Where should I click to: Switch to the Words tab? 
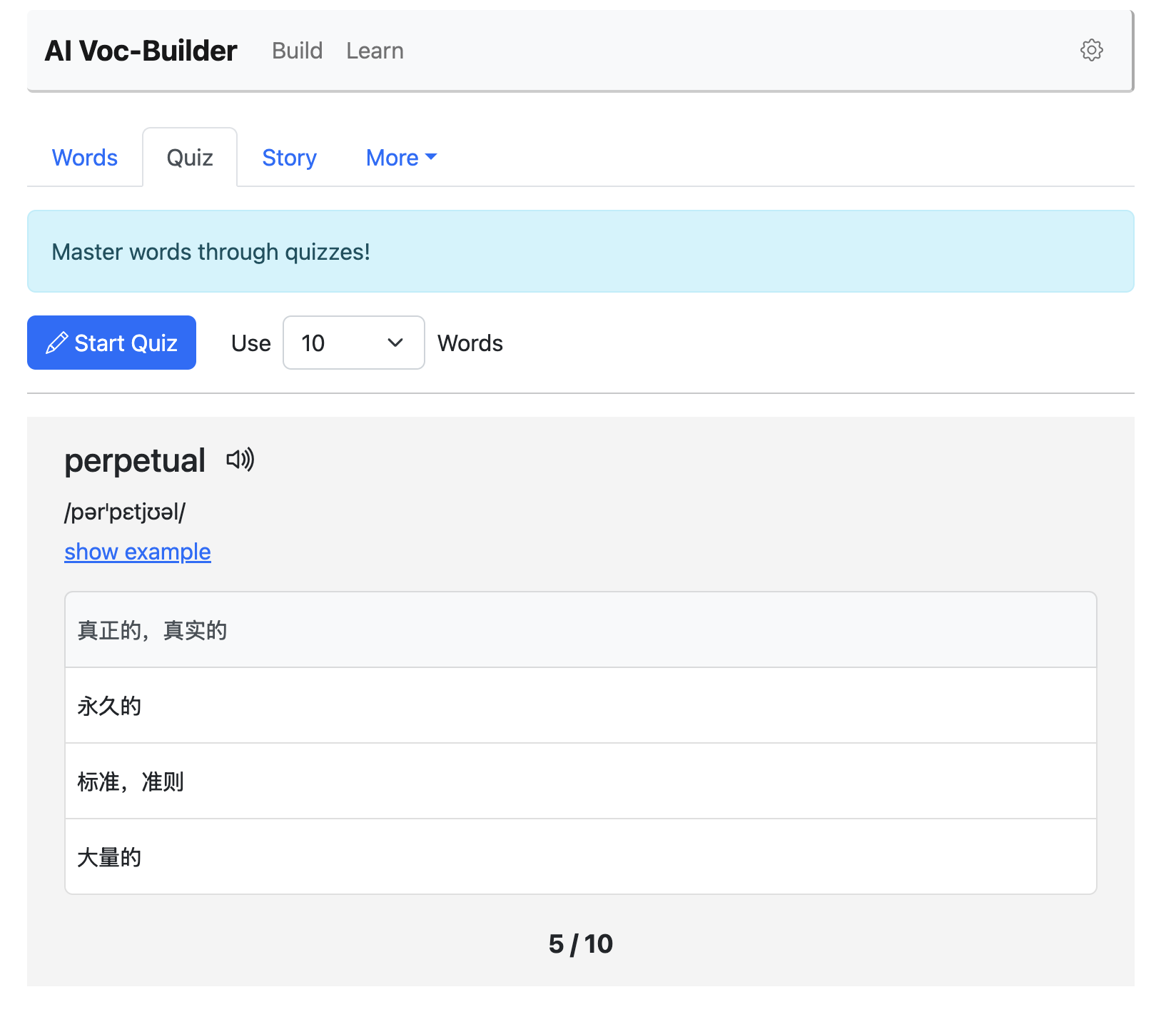point(85,157)
